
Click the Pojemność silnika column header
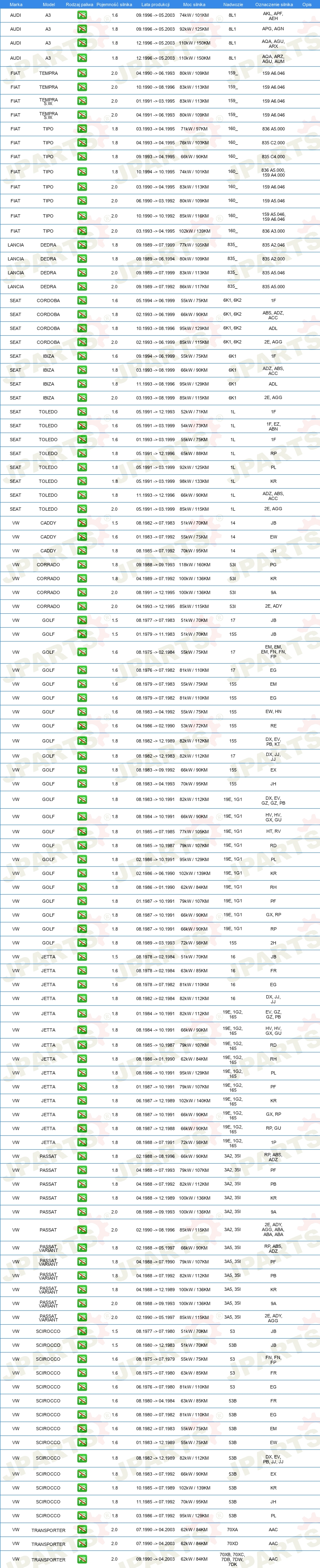pyautogui.click(x=114, y=4)
